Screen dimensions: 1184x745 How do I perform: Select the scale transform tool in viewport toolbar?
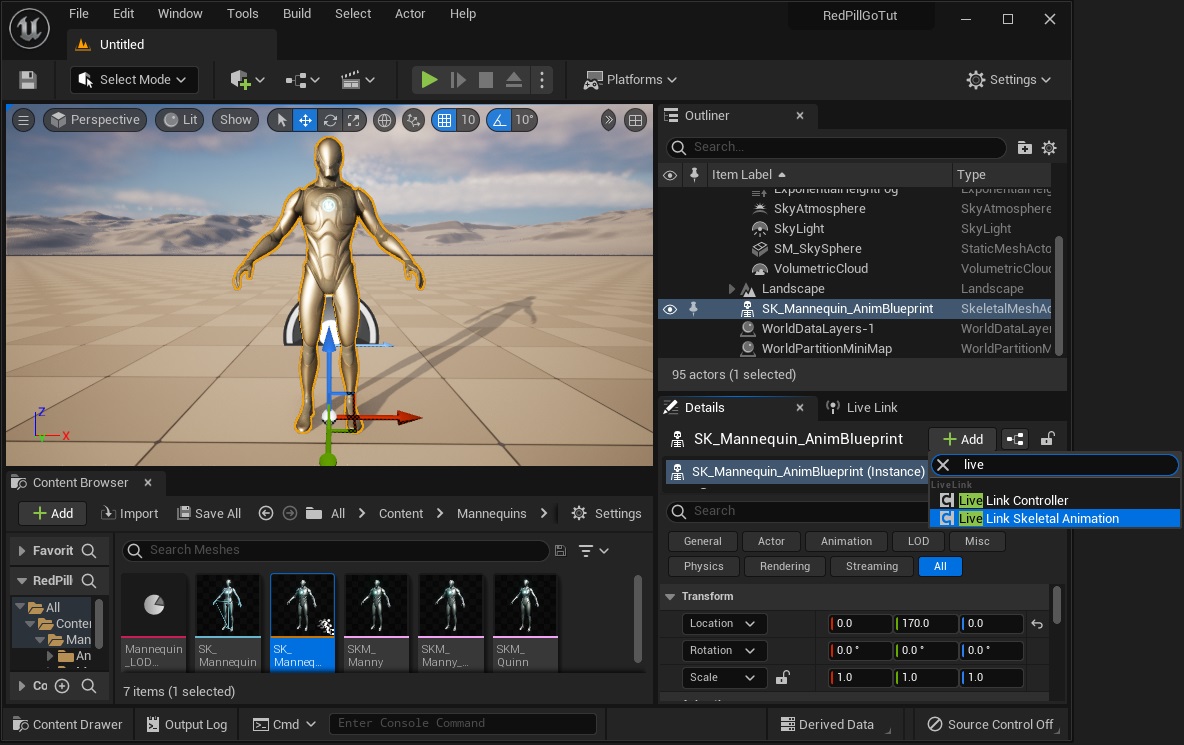pyautogui.click(x=353, y=120)
